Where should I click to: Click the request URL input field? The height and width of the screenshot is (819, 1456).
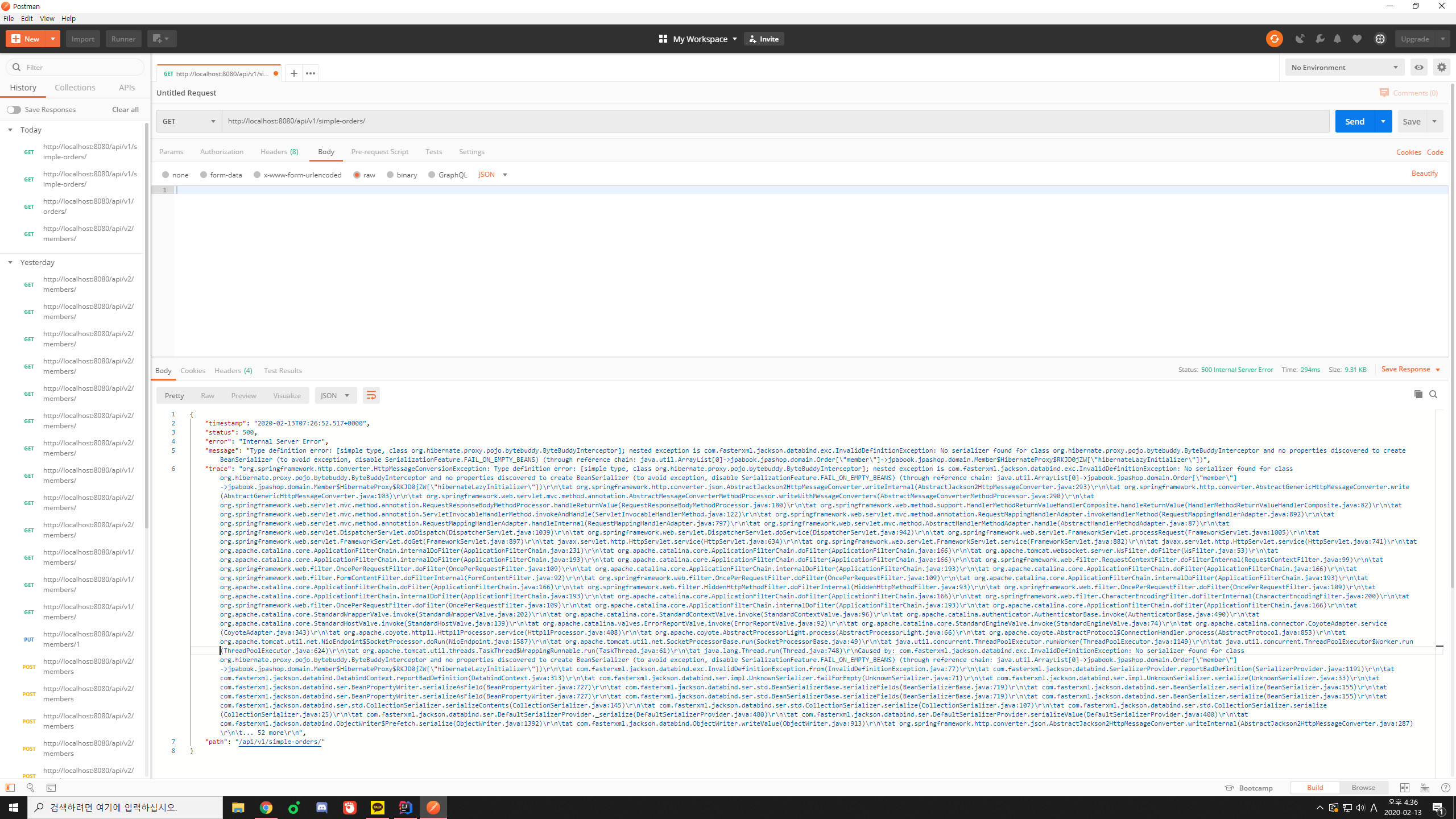tap(775, 121)
